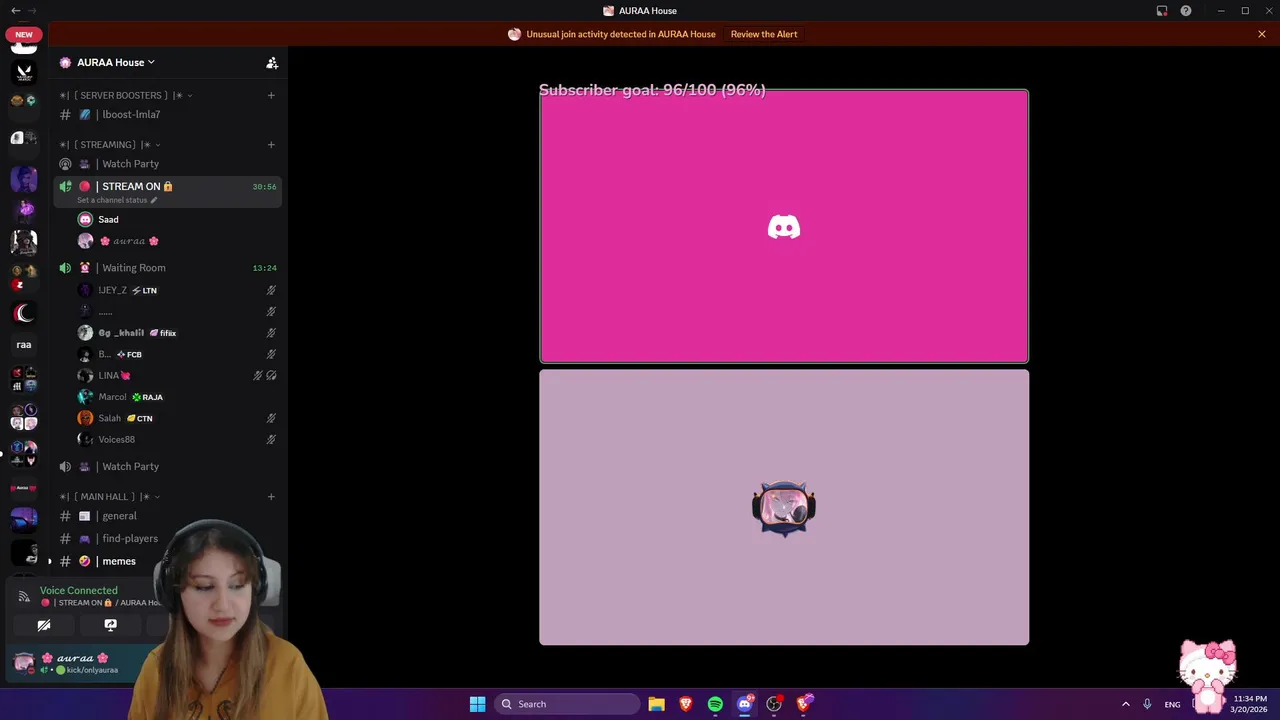Viewport: 1280px width, 720px height.
Task: Show hidden system tray icons chevron
Action: 1125,704
